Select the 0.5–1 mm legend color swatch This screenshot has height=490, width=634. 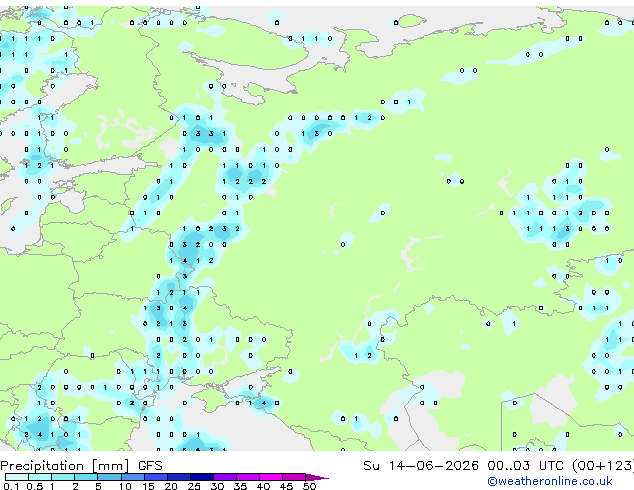coord(40,477)
